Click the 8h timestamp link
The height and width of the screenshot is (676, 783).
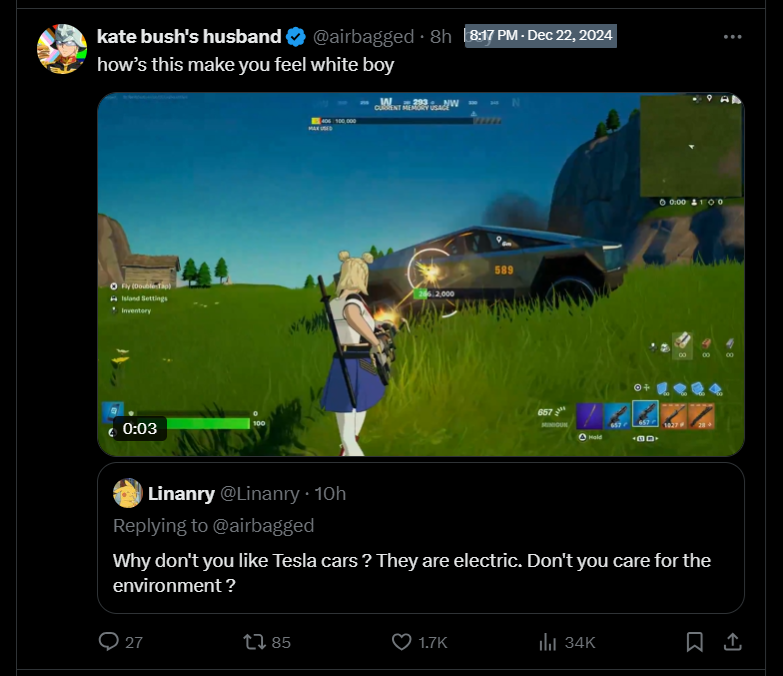pos(440,36)
